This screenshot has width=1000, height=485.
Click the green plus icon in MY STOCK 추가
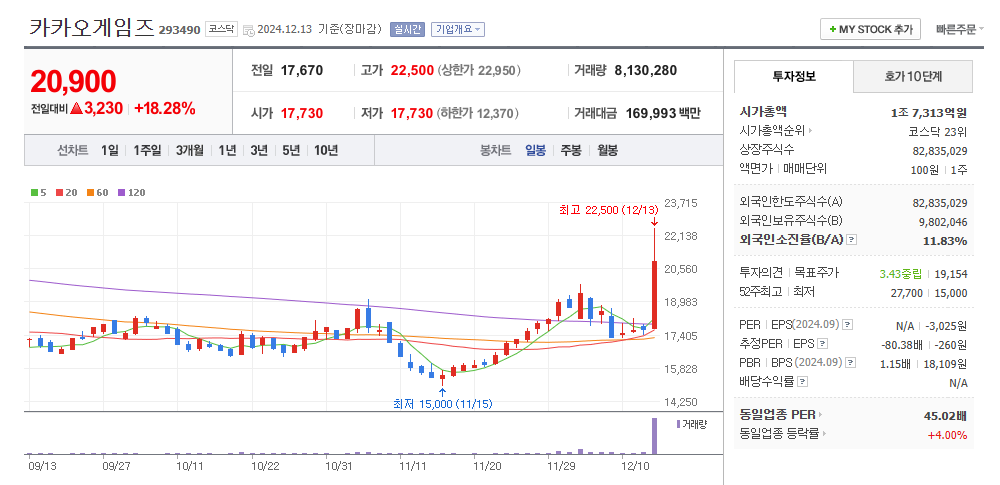coord(832,29)
